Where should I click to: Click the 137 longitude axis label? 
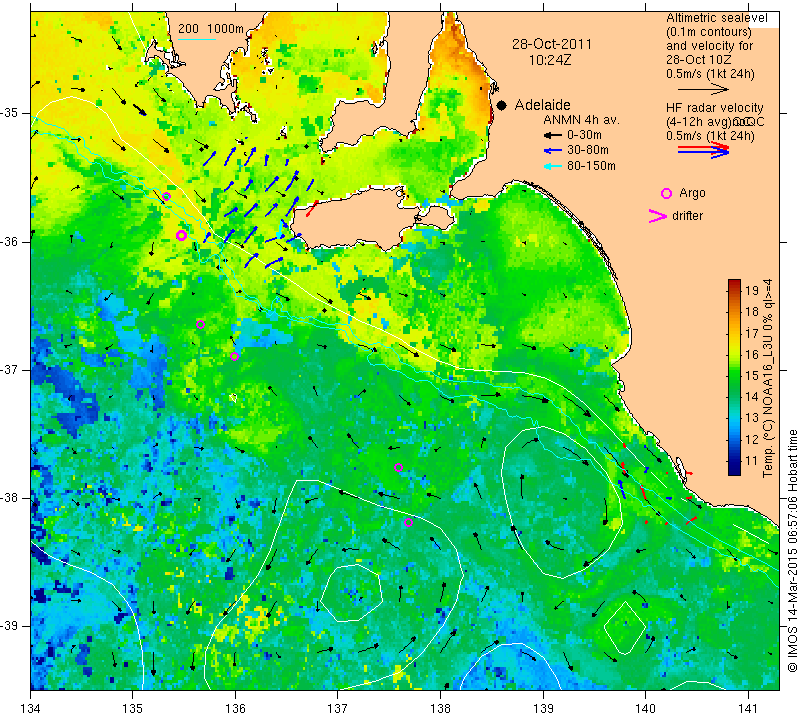tap(338, 709)
